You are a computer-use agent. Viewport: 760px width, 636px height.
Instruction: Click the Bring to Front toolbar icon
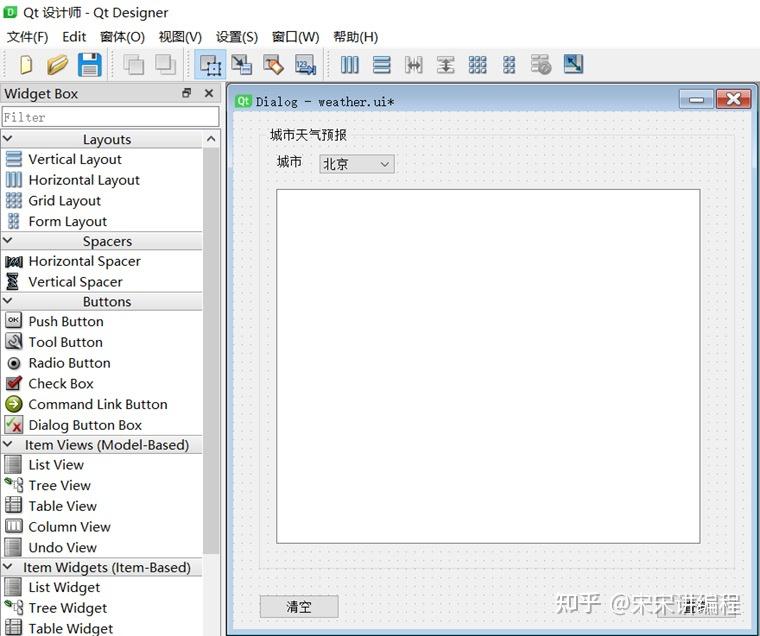(165, 64)
